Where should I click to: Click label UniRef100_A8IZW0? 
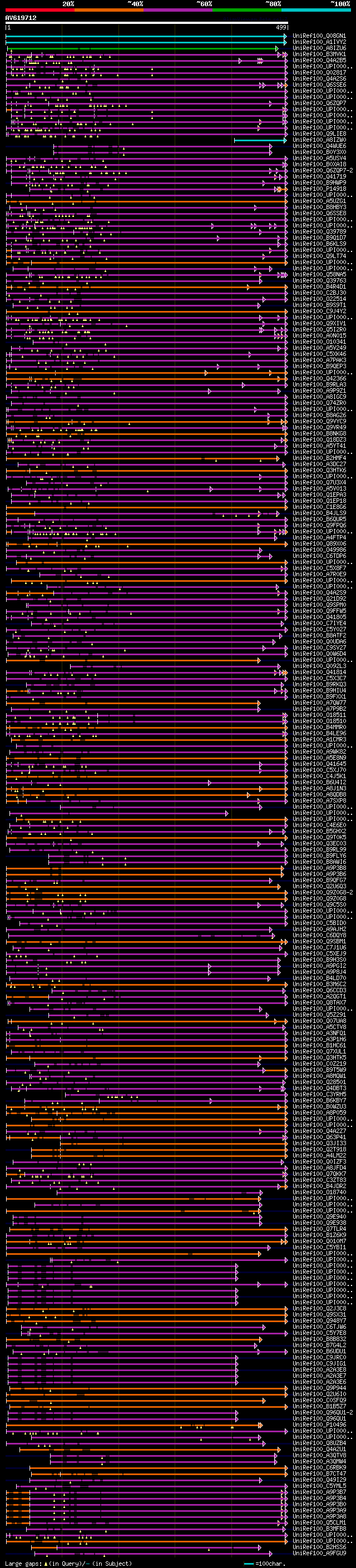click(x=319, y=140)
